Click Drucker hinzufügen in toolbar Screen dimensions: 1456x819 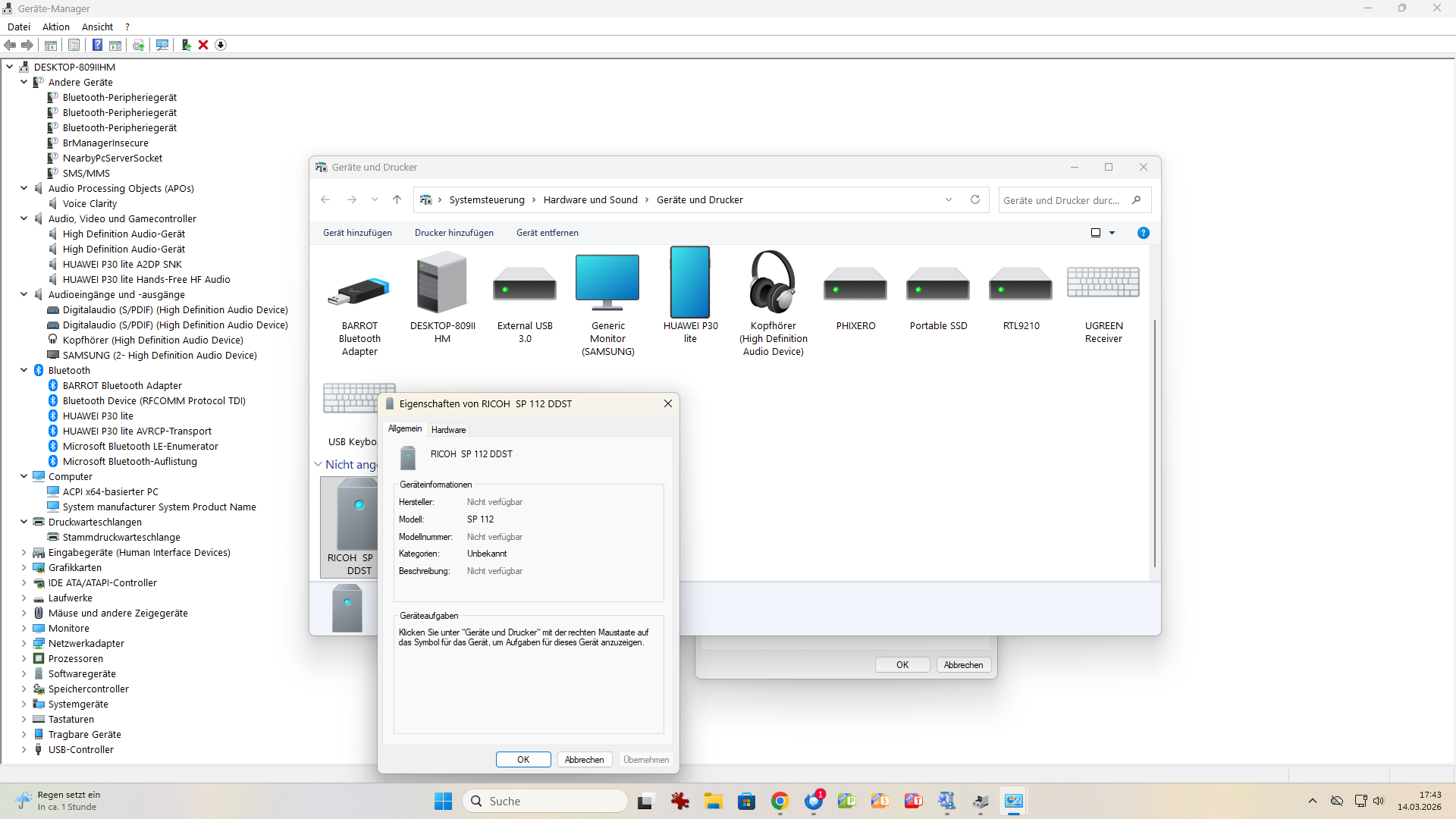[x=453, y=233]
